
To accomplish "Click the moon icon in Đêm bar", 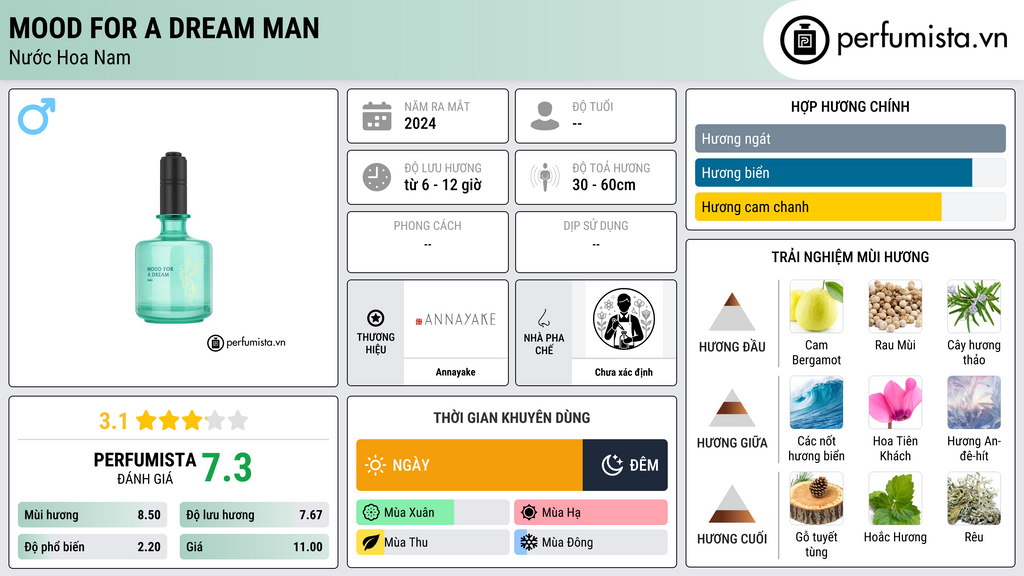I will click(612, 465).
